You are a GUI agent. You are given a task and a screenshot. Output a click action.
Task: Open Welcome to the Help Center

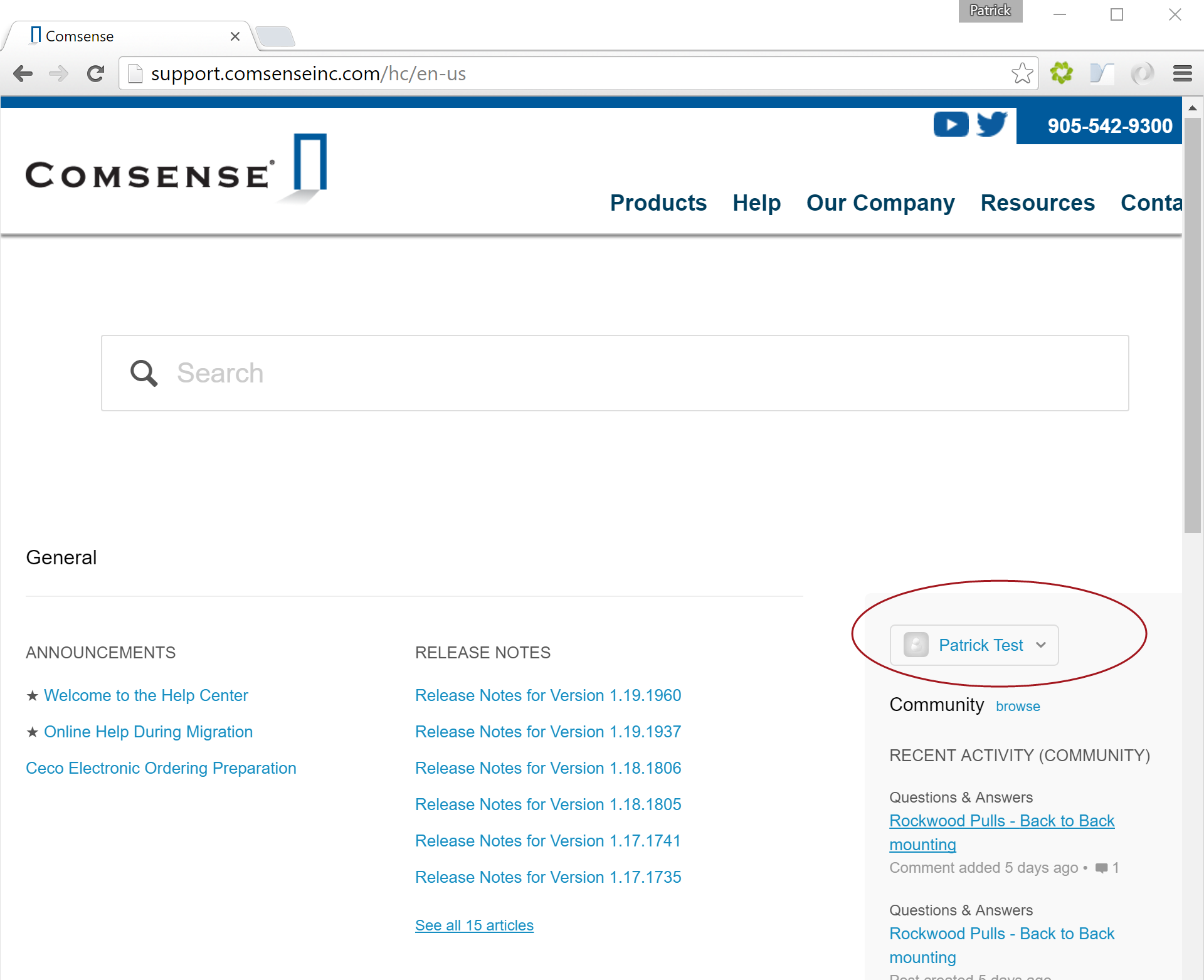pos(145,695)
